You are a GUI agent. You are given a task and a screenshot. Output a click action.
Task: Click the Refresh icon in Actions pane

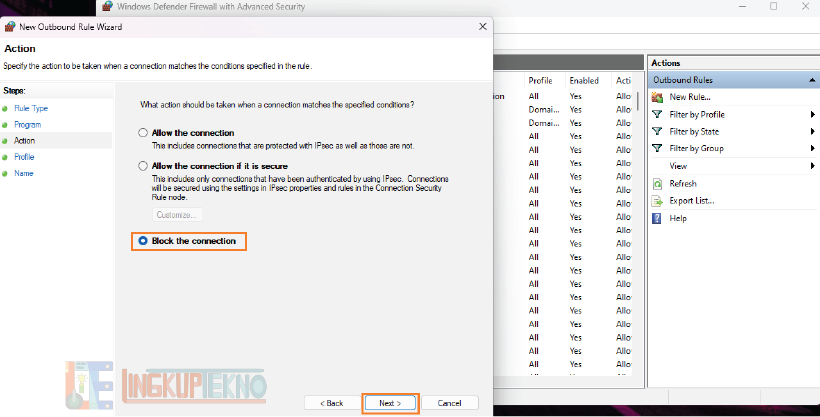(x=657, y=184)
